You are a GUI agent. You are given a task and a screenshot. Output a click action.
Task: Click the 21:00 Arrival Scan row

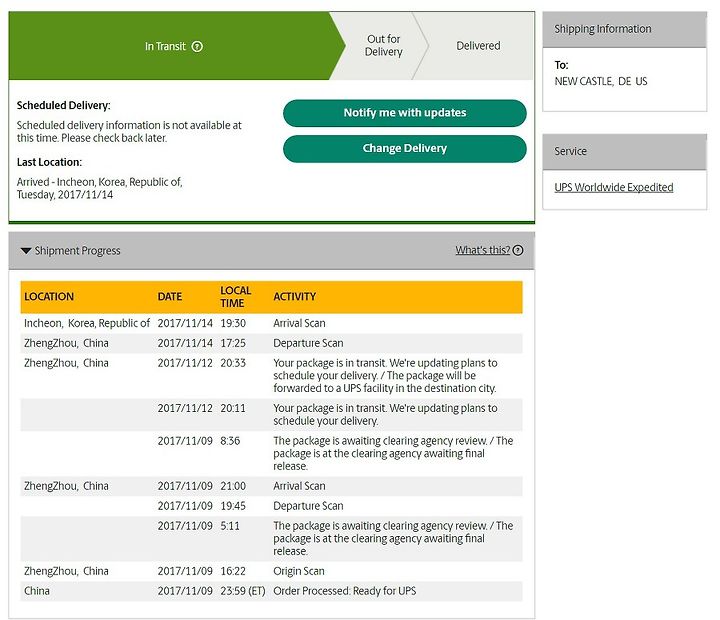(271, 486)
